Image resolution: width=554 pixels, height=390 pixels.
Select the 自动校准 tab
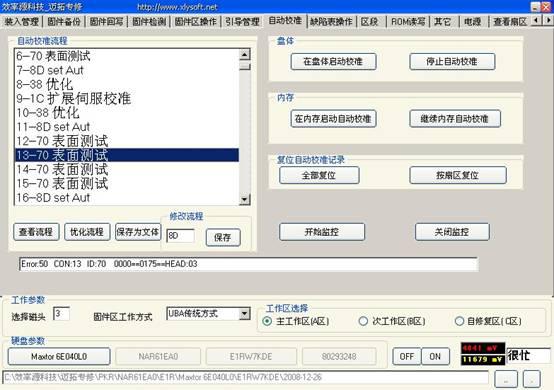pos(285,20)
